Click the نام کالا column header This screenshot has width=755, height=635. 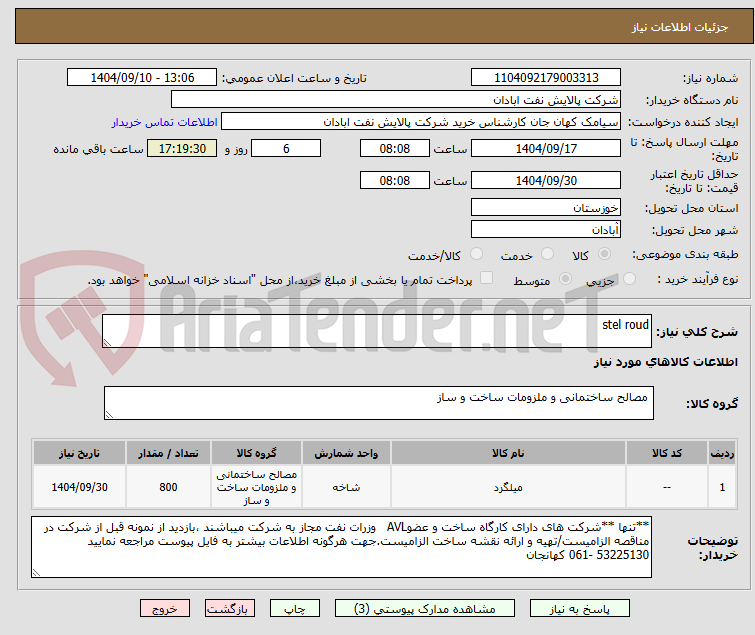(x=508, y=453)
